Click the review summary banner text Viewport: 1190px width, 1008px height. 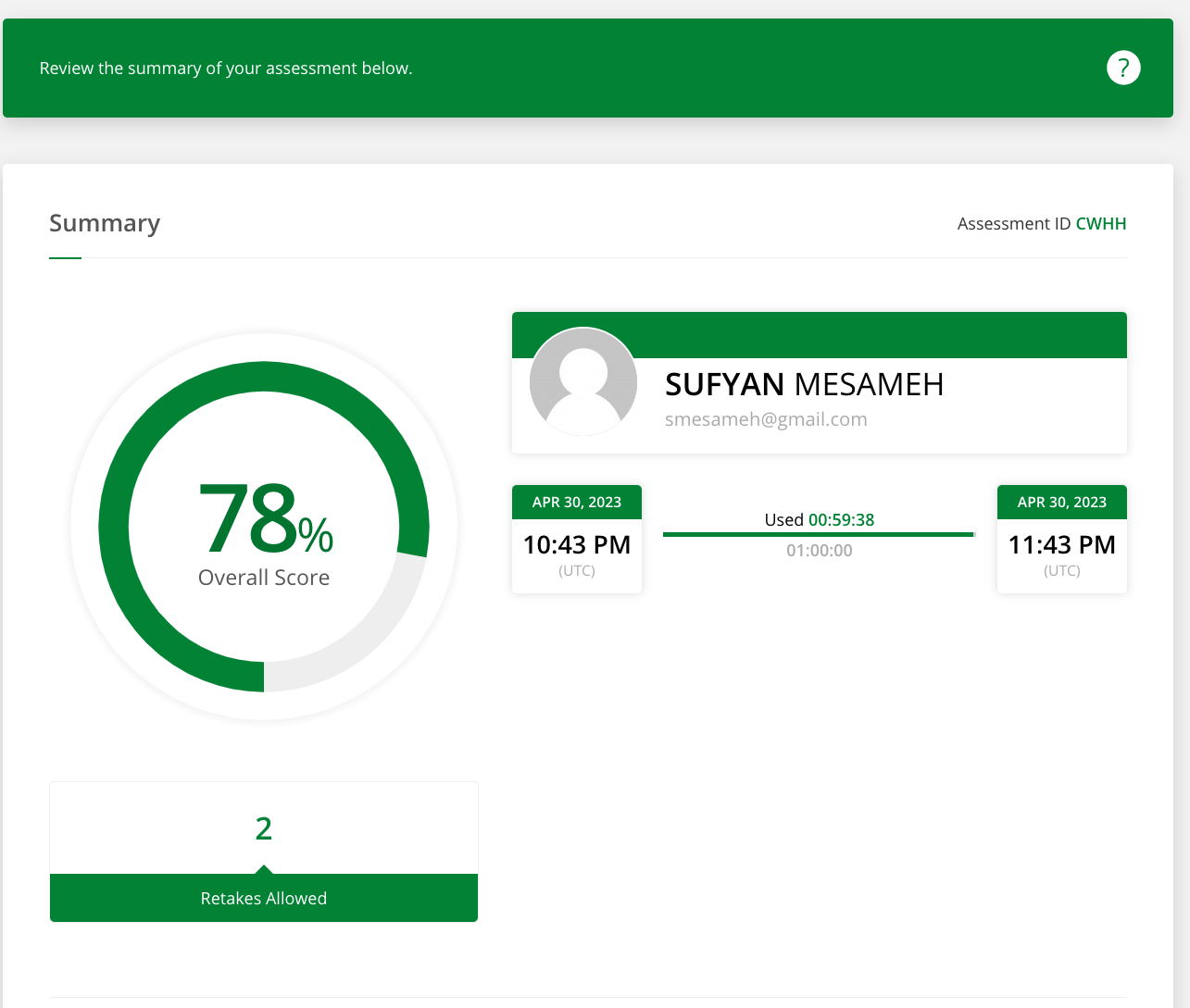click(226, 68)
